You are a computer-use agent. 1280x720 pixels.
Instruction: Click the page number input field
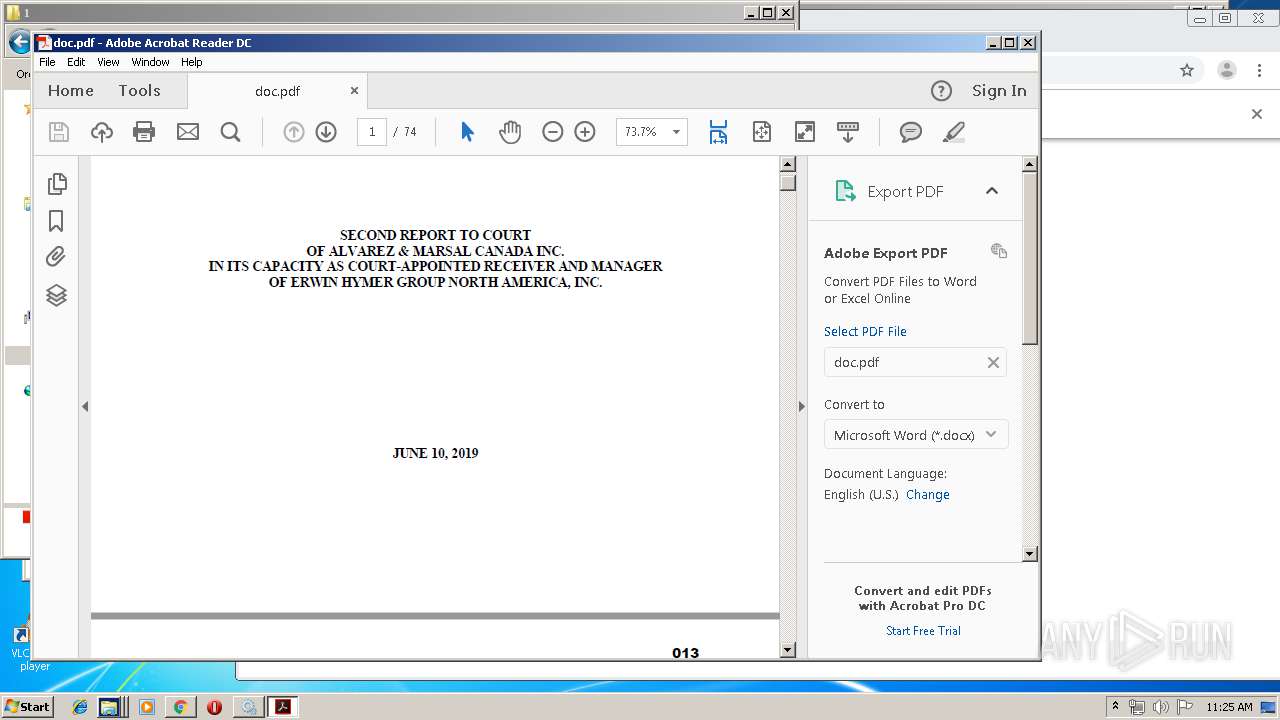tap(372, 132)
